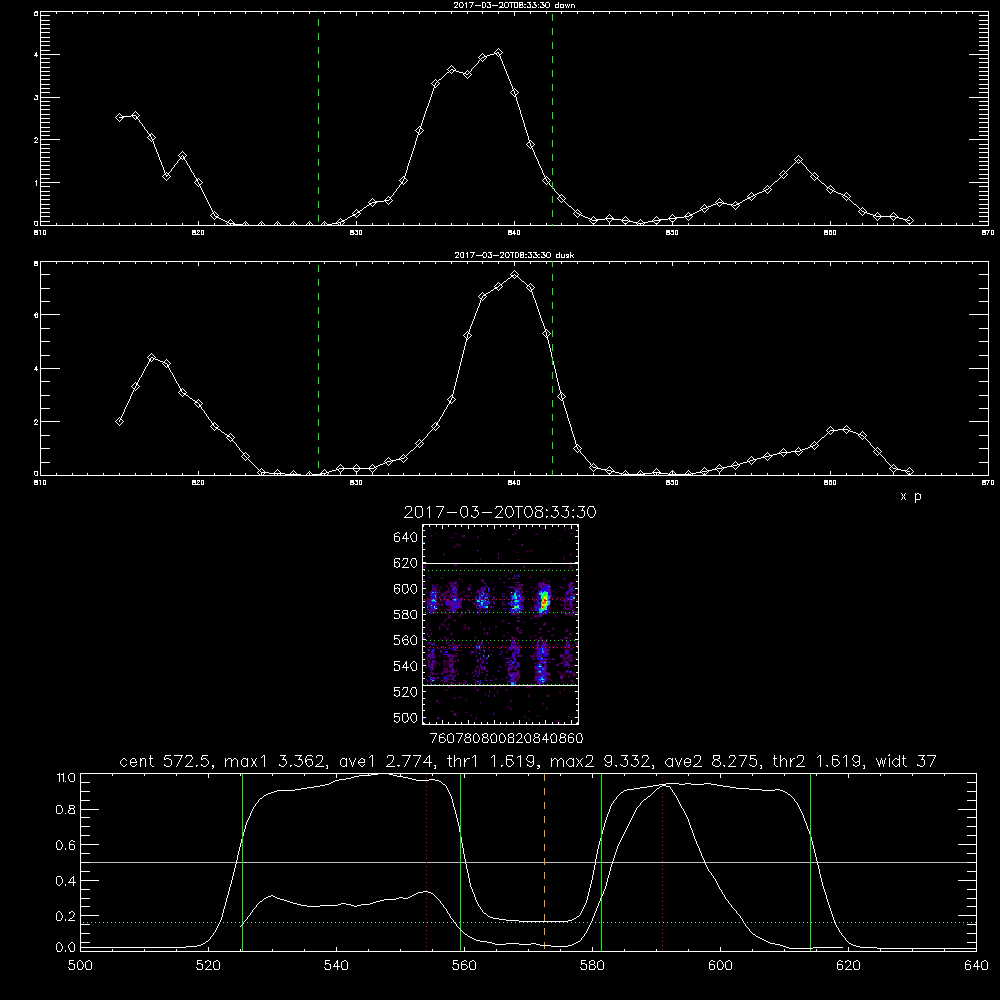Click the bottom plot y-axis label 0.2
1000x1000 pixels.
pos(66,916)
